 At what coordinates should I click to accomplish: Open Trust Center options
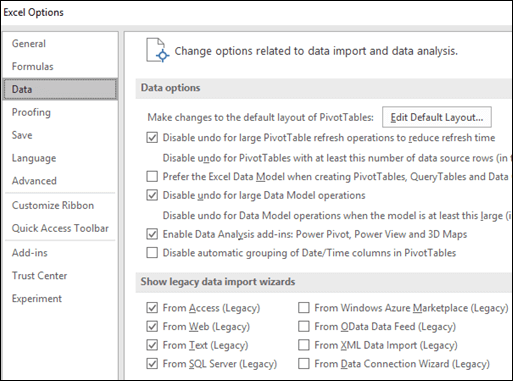click(40, 276)
